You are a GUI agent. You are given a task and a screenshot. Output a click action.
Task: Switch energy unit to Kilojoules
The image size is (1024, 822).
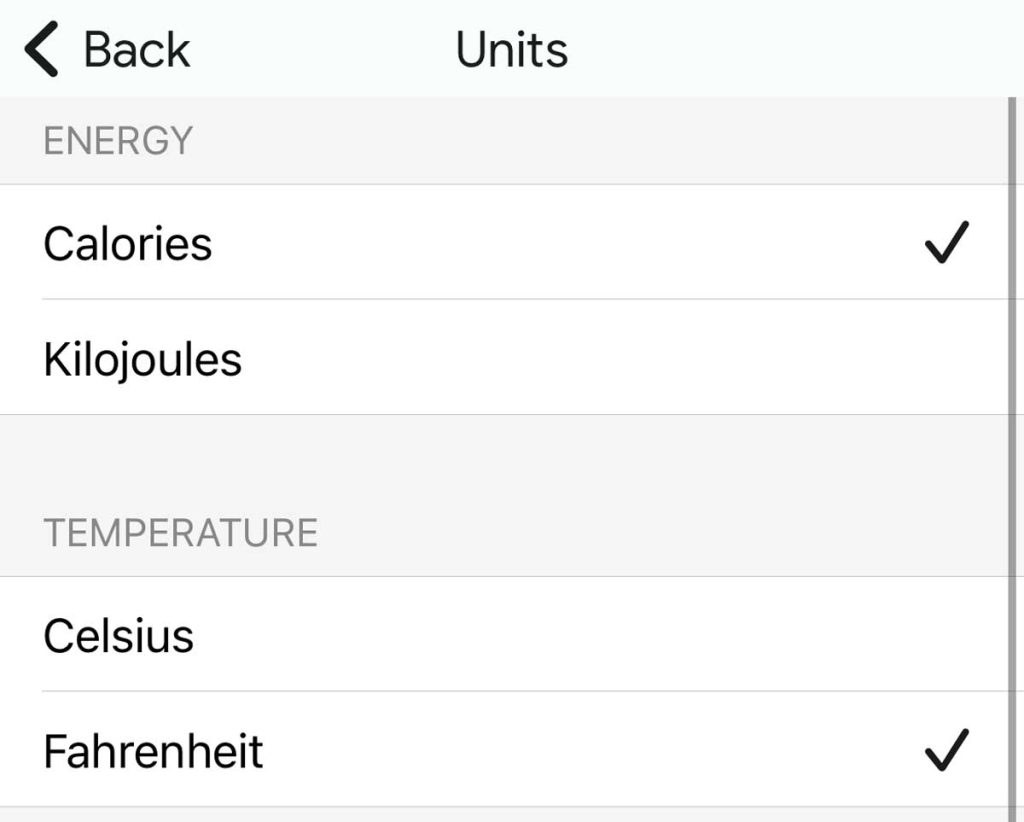[x=142, y=359]
